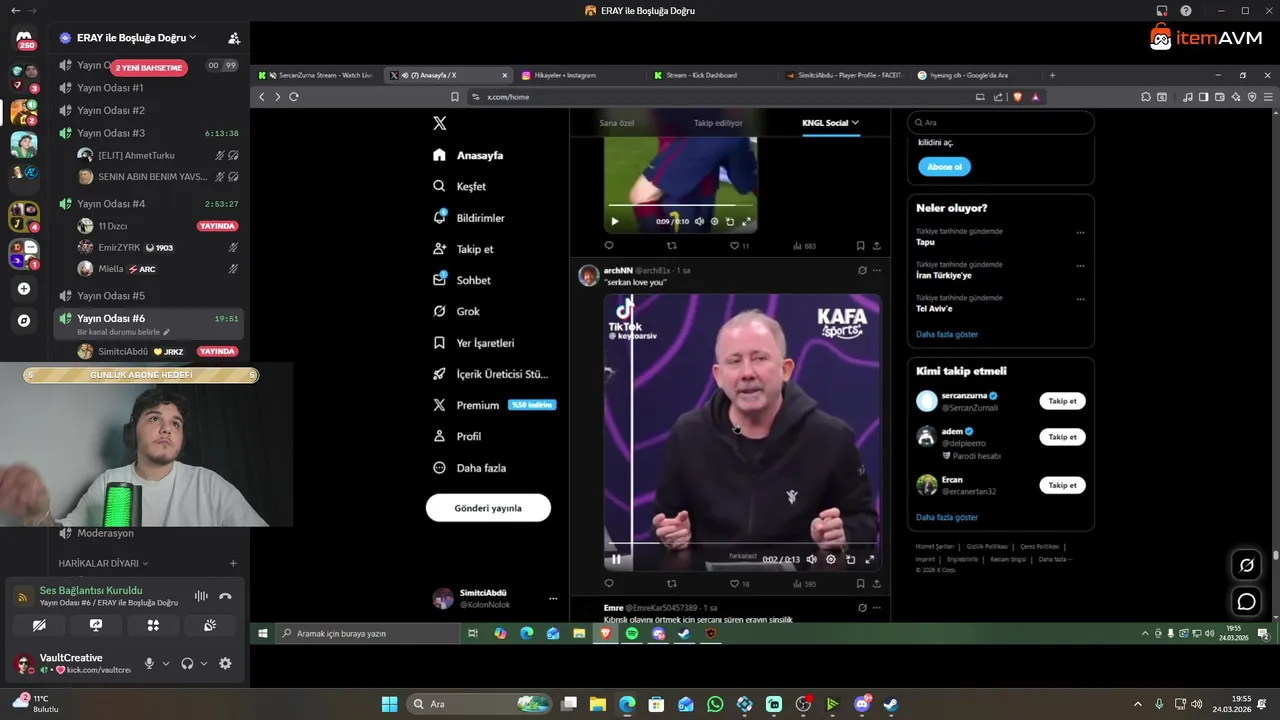
Task: Open microphone input options arrow
Action: tap(166, 663)
